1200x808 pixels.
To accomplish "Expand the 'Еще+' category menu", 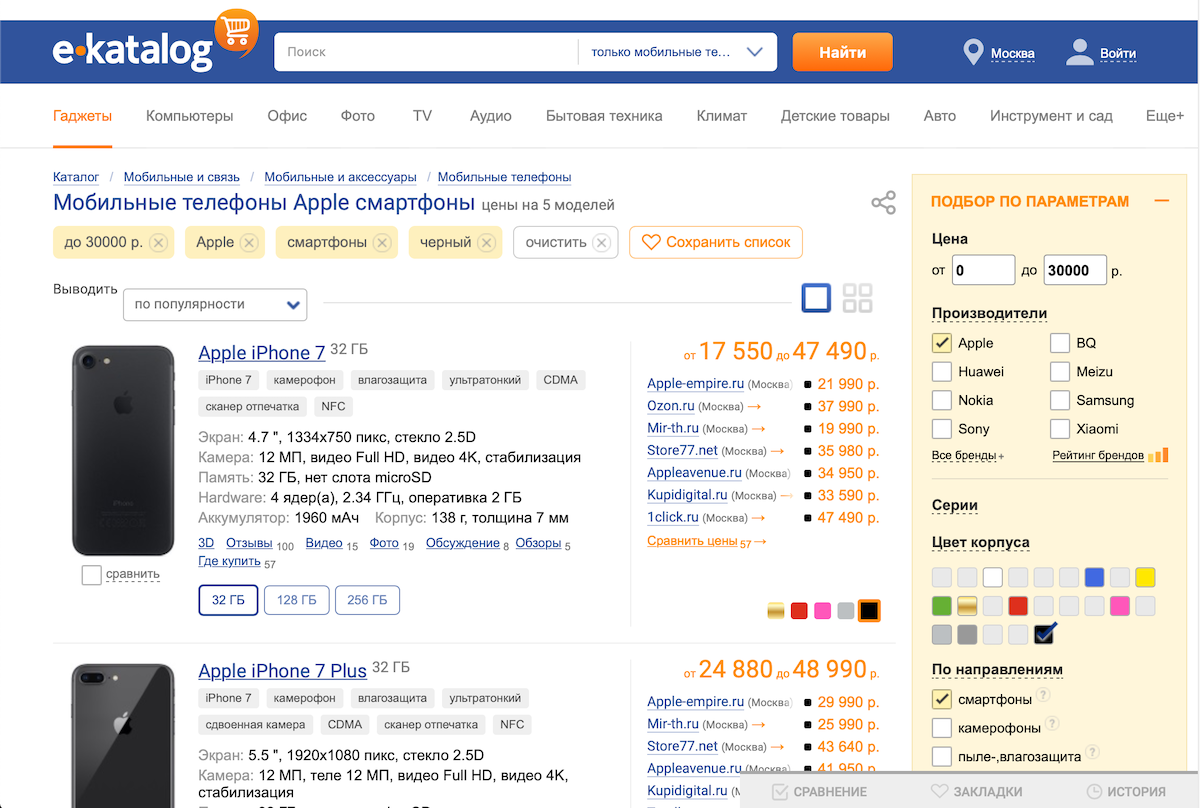I will [1165, 116].
